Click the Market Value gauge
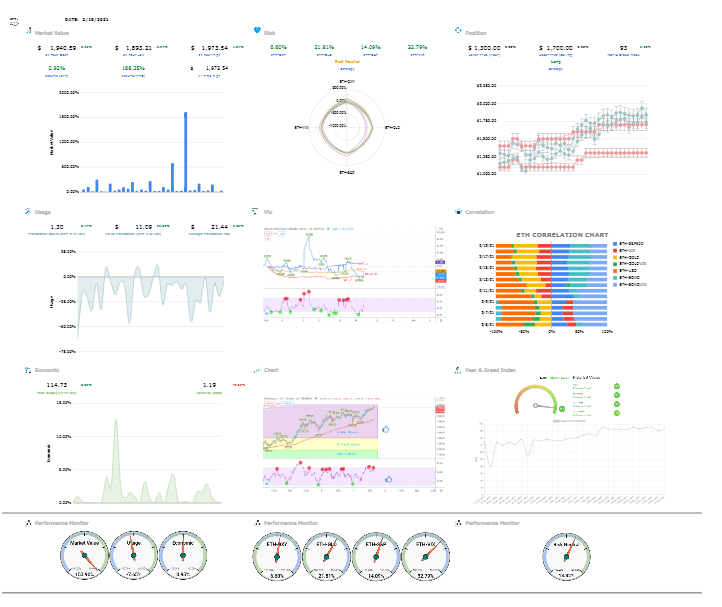 click(x=84, y=556)
